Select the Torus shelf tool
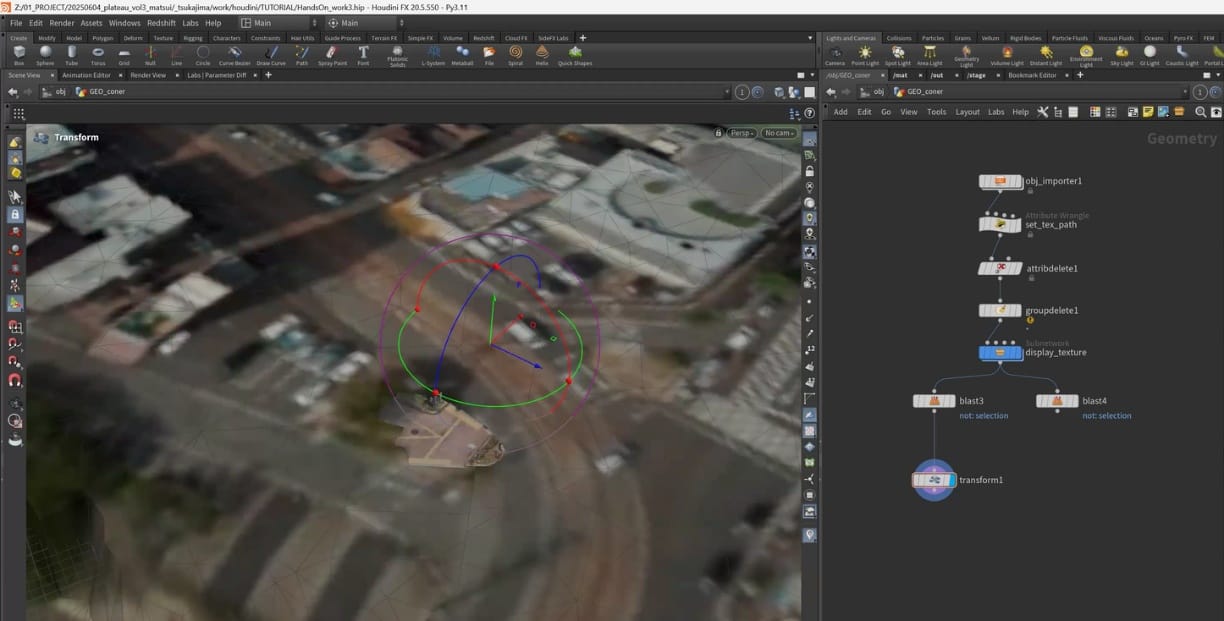Viewport: 1224px width, 621px height. click(98, 54)
